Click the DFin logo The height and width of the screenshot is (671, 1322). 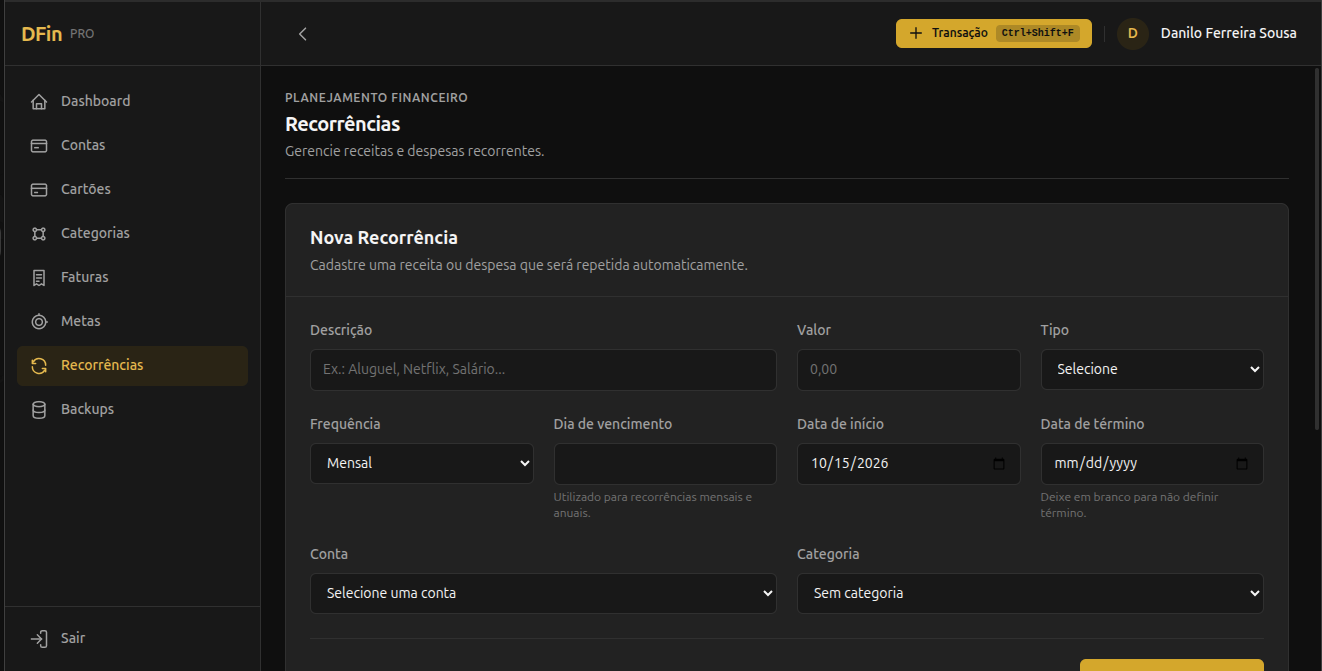(42, 33)
